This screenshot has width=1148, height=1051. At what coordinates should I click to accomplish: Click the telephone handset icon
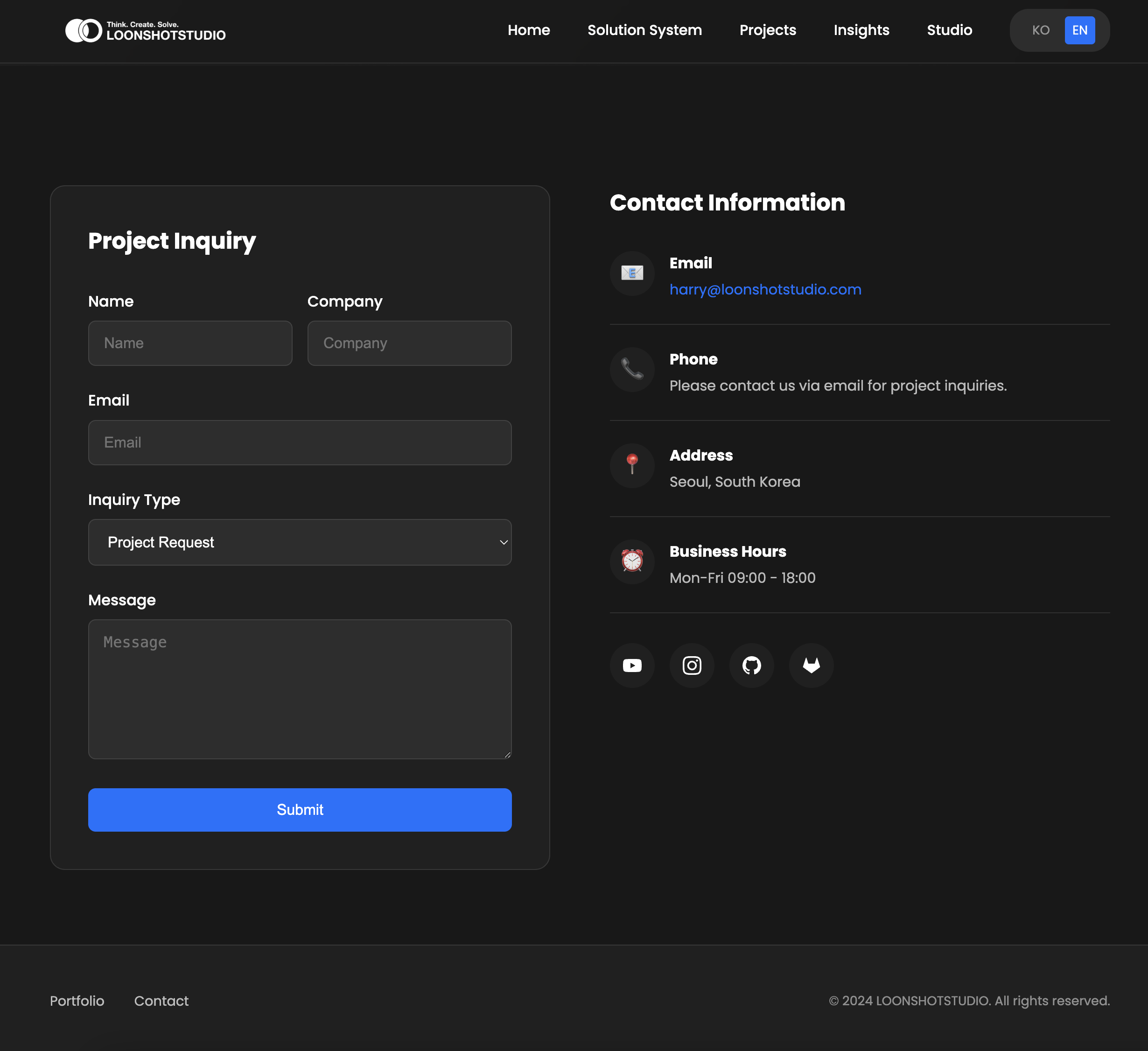[x=632, y=370]
